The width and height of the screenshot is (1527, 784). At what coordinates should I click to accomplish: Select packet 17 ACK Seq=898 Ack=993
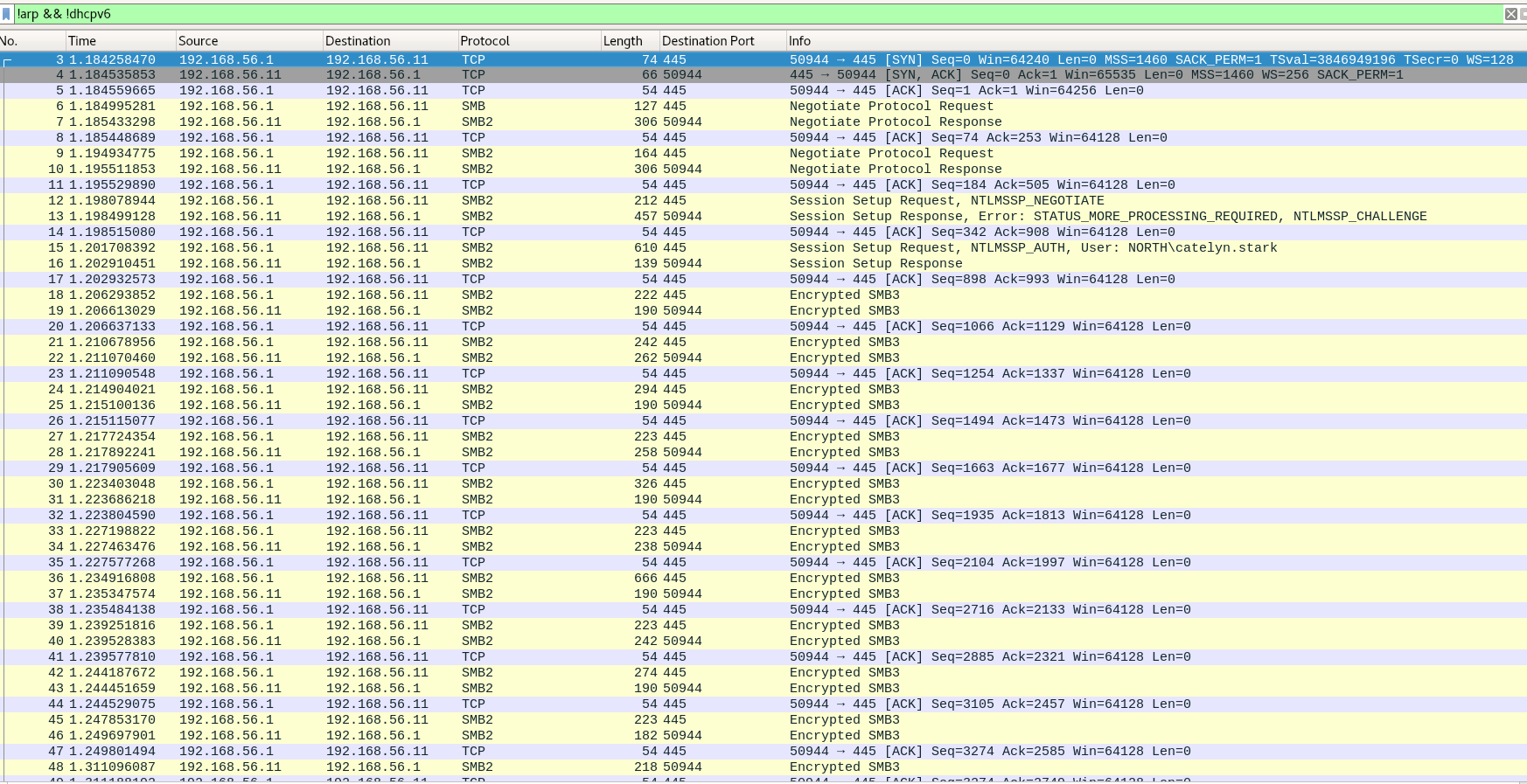tap(763, 280)
